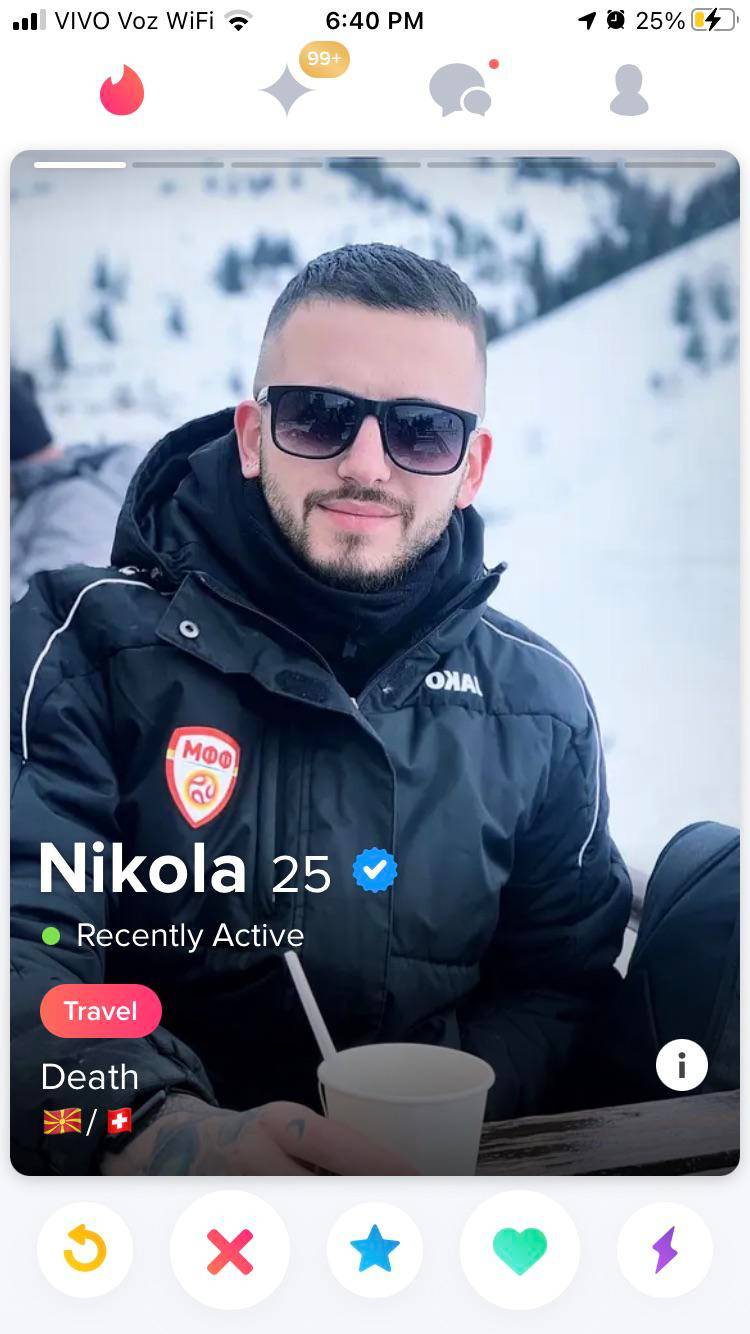Tap the name Nikola on the card
Image resolution: width=750 pixels, height=1334 pixels.
[143, 869]
